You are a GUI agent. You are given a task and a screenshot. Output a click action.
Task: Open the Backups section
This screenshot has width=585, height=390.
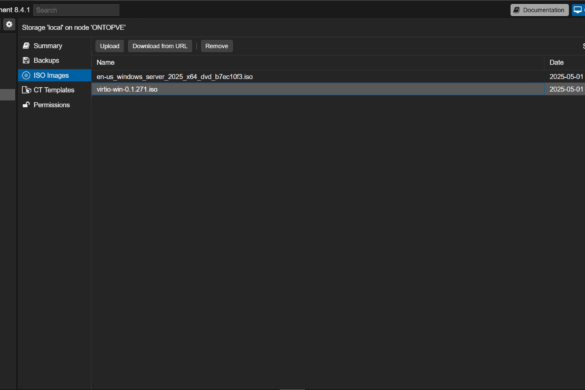tap(54, 60)
